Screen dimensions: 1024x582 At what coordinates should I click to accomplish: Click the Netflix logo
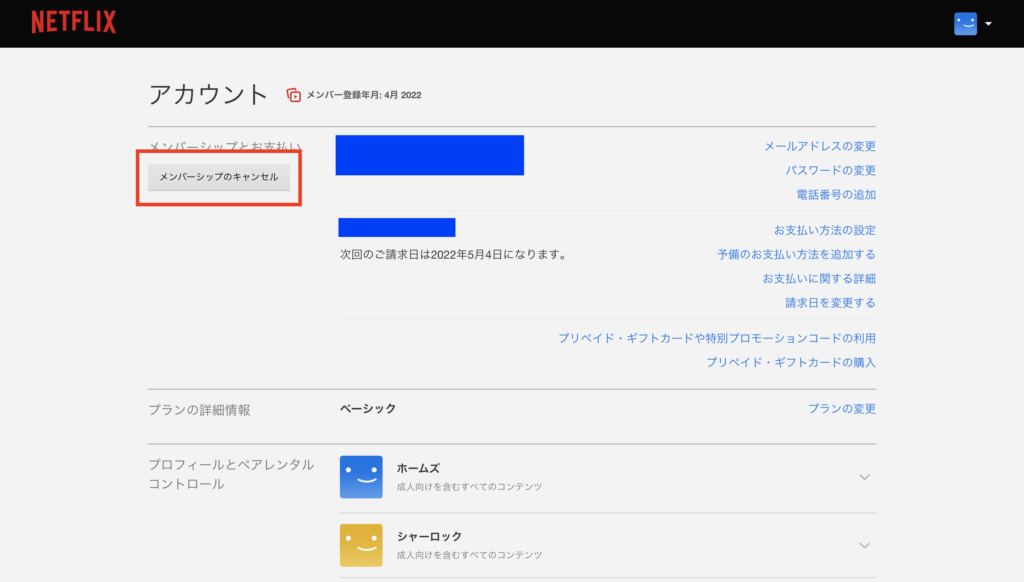[74, 22]
